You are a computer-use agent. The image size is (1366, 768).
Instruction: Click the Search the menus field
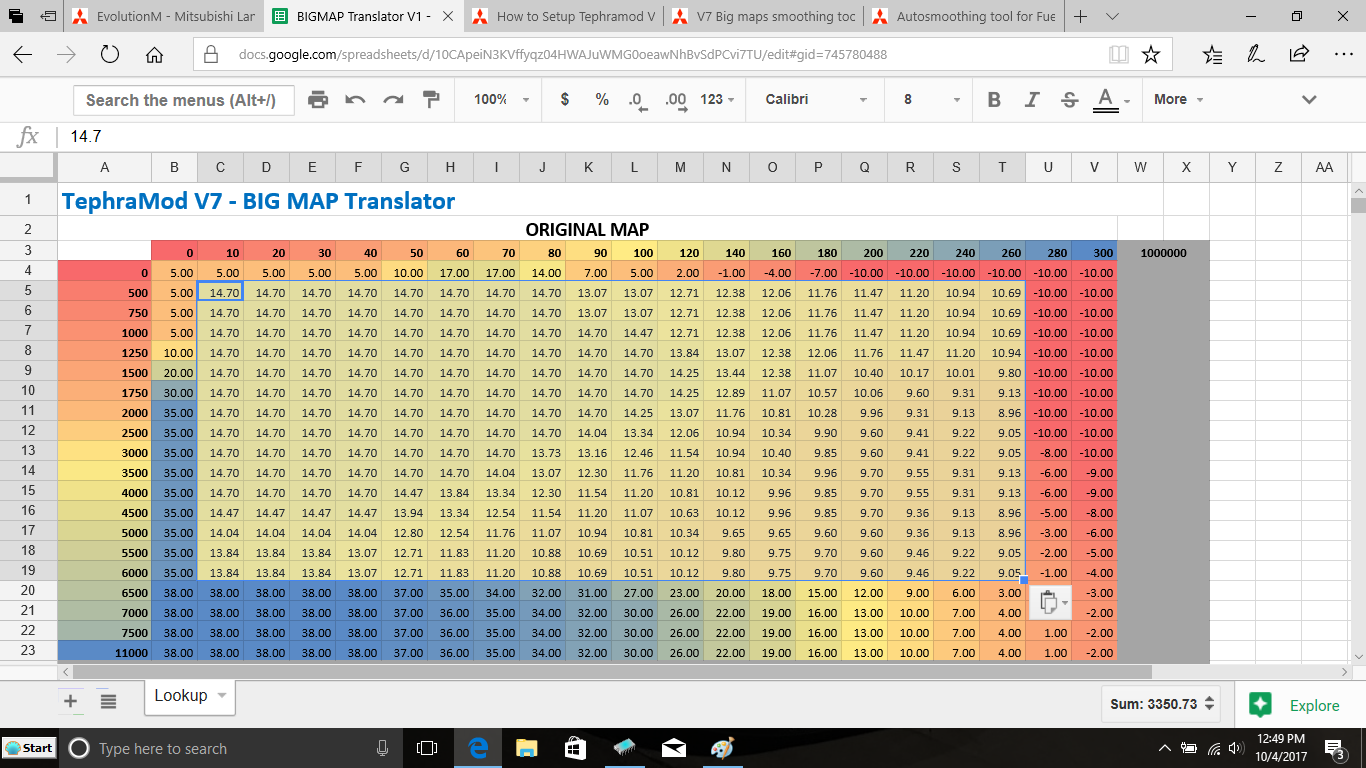(x=183, y=99)
